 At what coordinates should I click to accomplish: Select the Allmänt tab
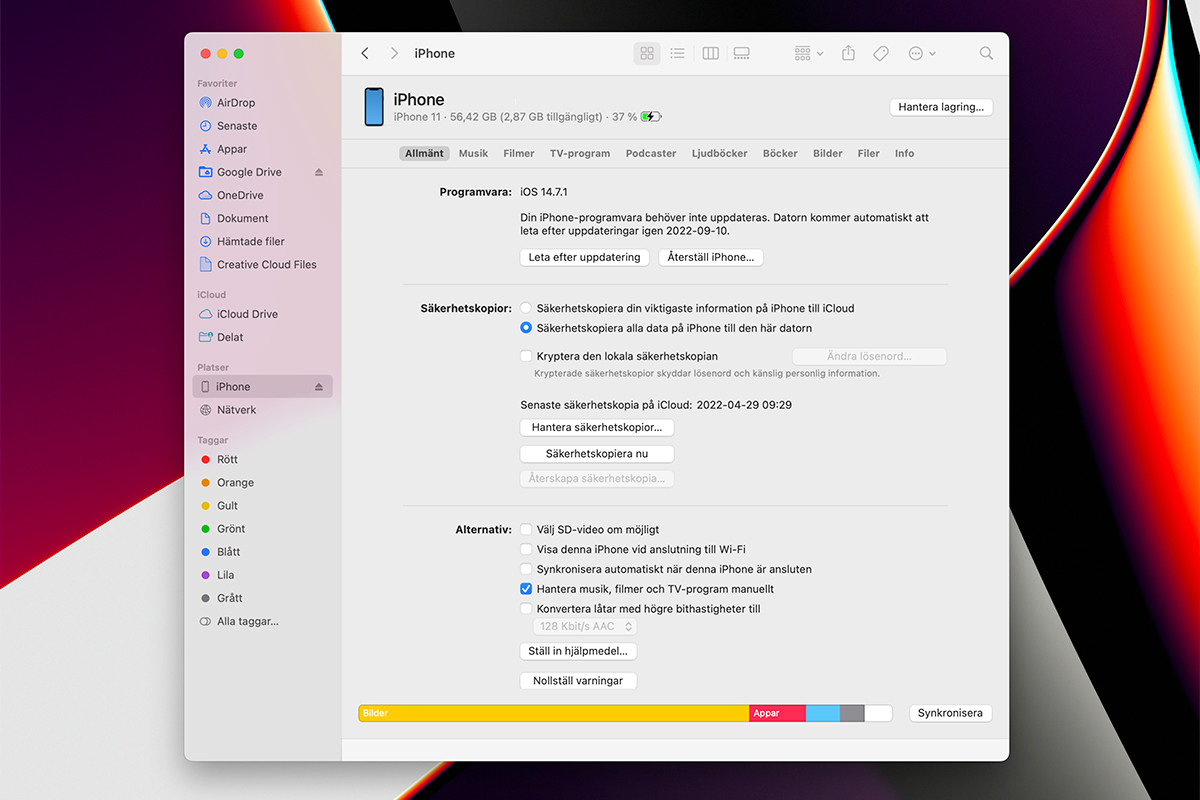pyautogui.click(x=424, y=154)
